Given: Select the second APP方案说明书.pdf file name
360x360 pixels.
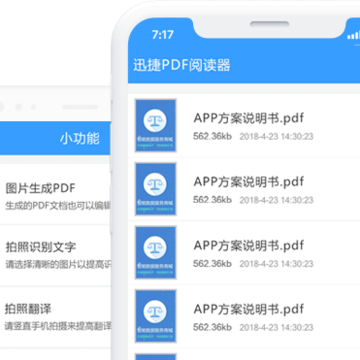Looking at the screenshot, I should coord(249,182).
